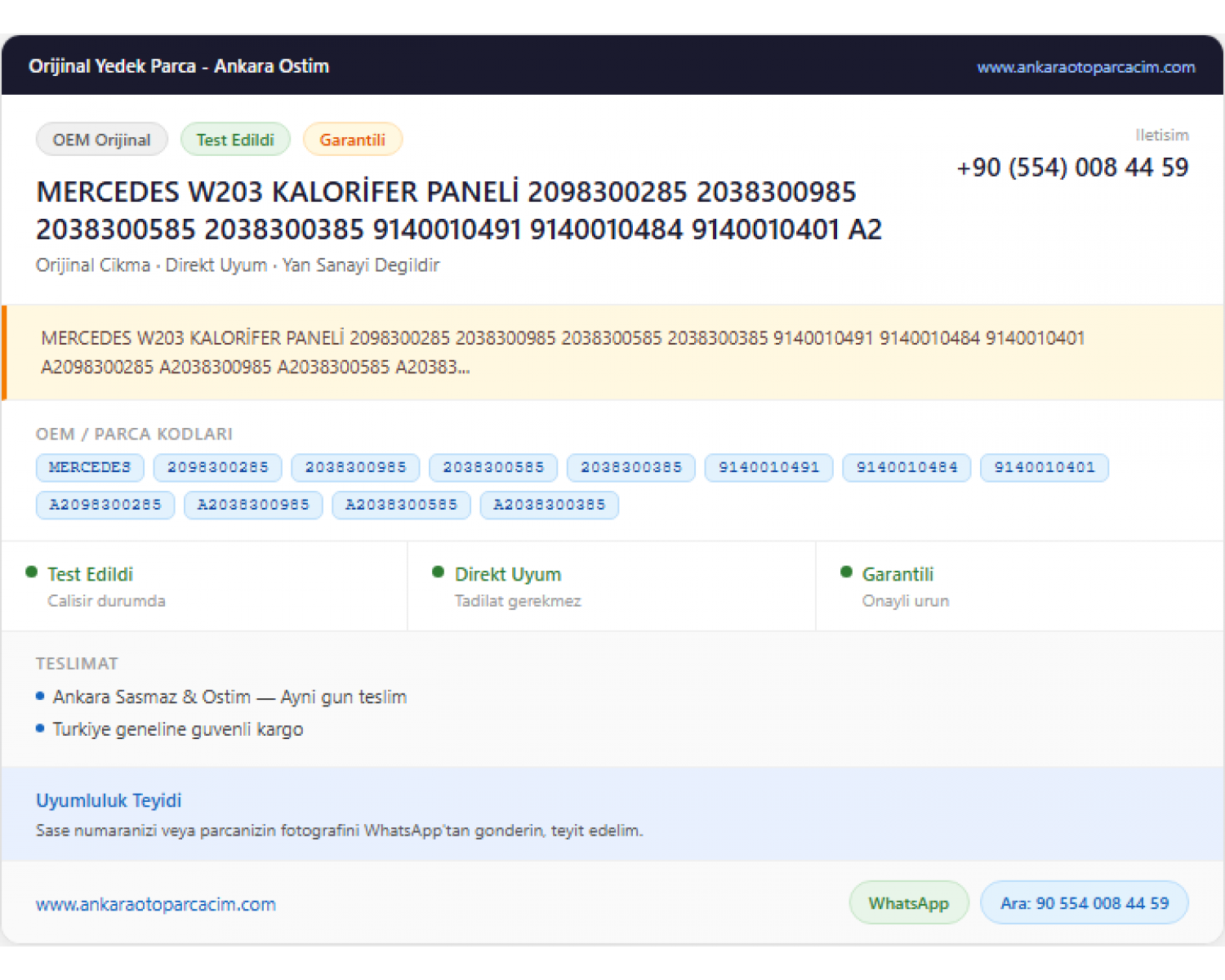Click the 9140010401 code chip

(x=1045, y=467)
